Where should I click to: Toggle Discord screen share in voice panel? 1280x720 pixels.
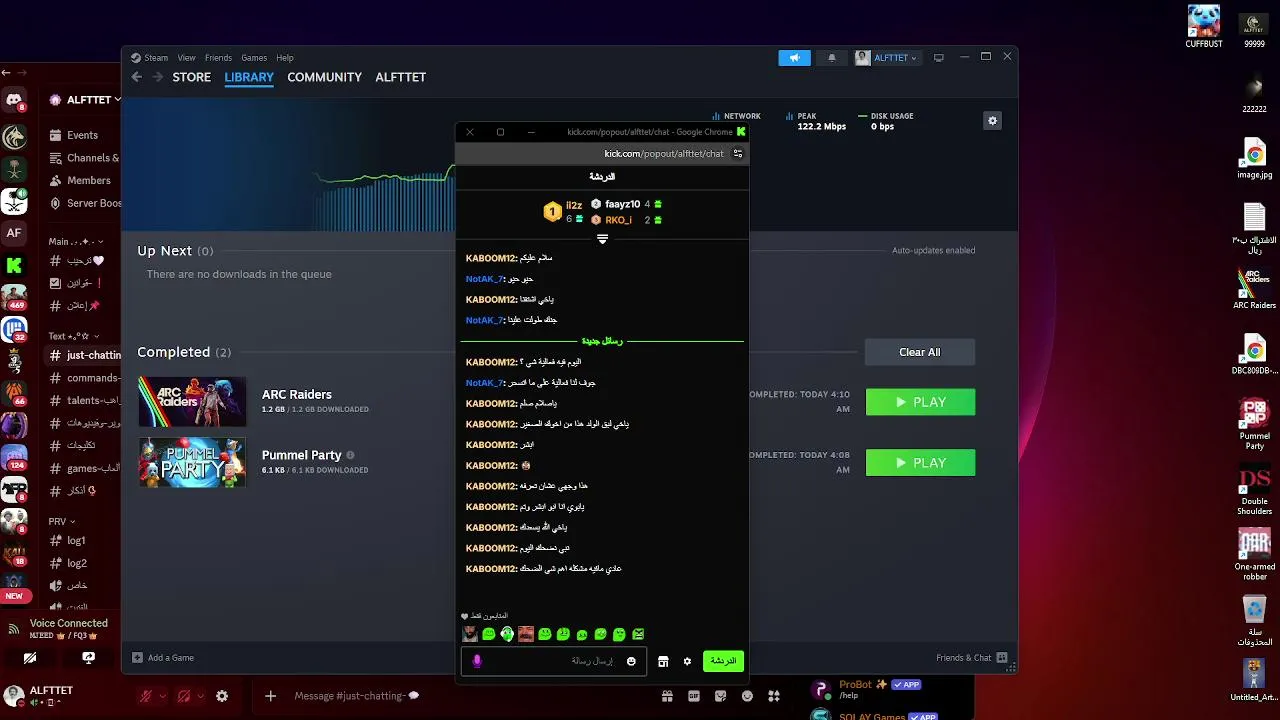[89, 658]
